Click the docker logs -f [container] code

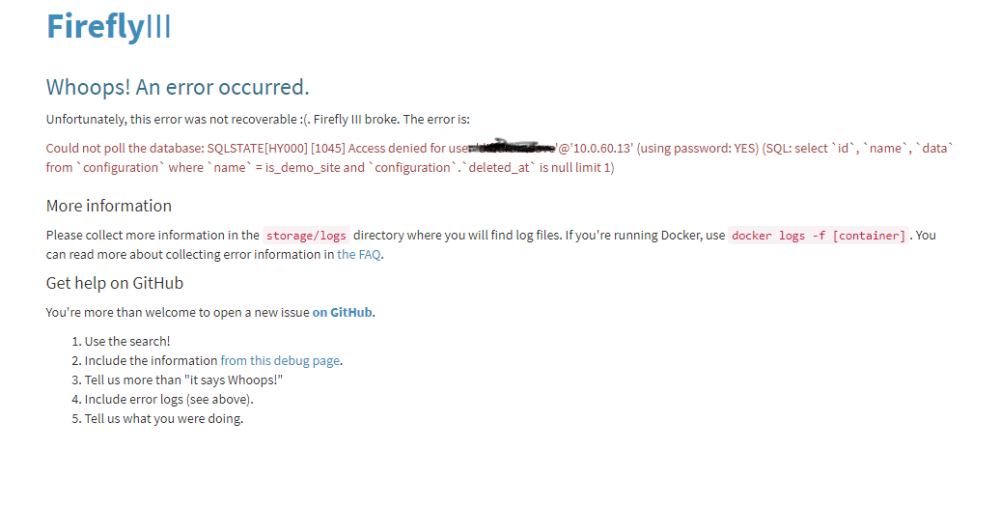pos(818,235)
